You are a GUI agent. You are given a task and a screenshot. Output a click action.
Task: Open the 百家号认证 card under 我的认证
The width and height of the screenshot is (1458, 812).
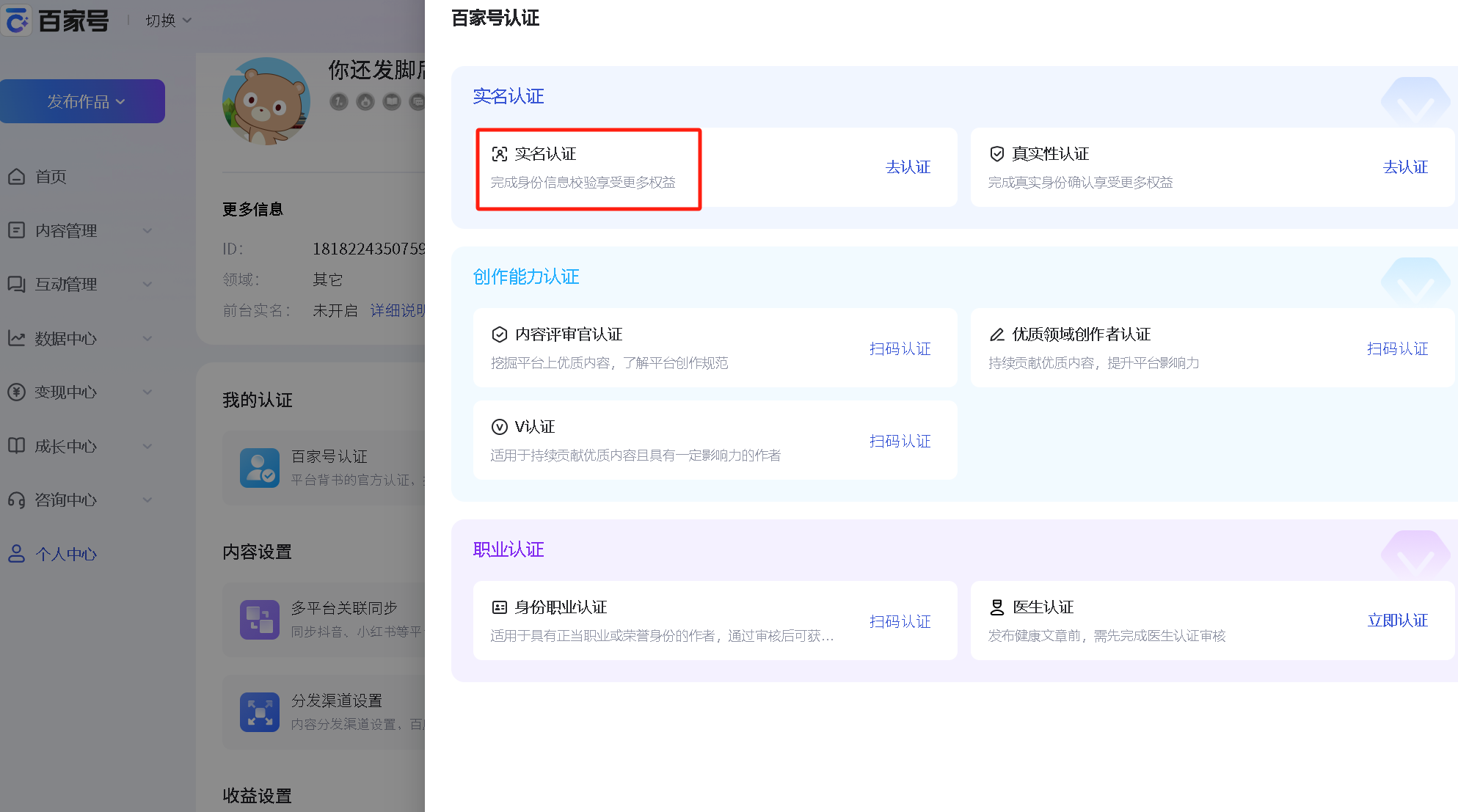coord(324,468)
